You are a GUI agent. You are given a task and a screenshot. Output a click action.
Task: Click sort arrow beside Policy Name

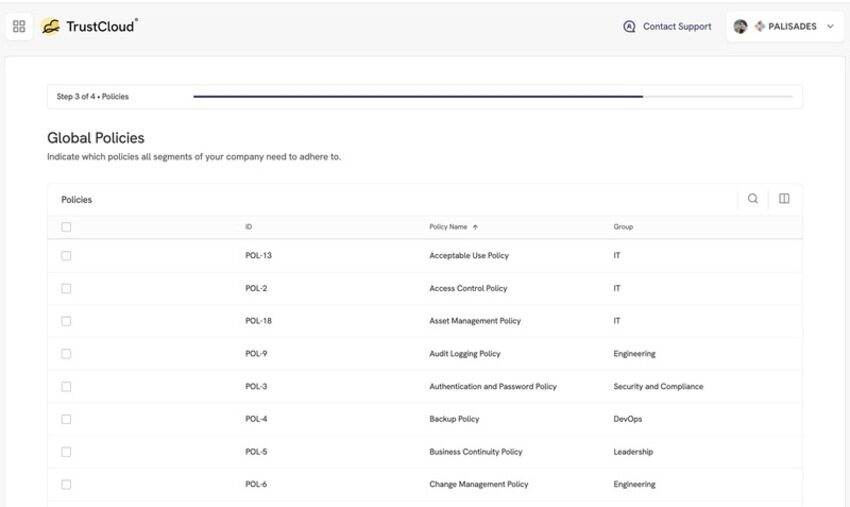pos(475,227)
